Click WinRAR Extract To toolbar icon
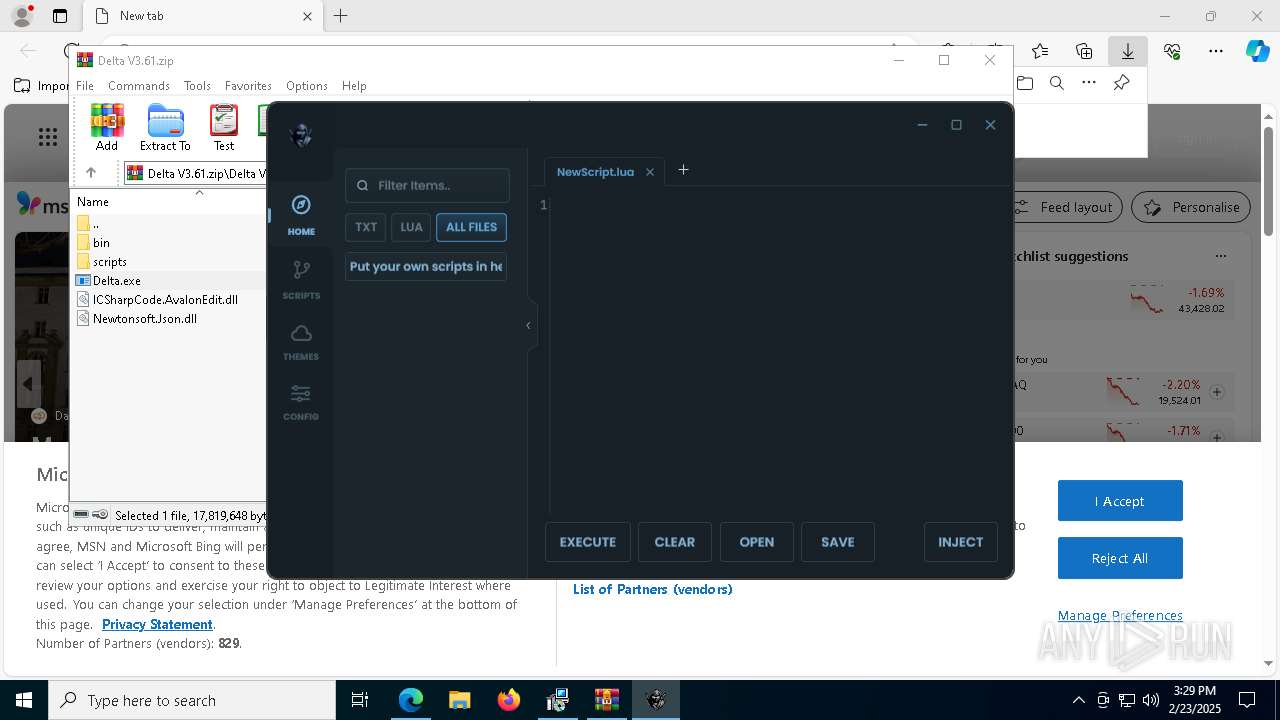Screen dimensions: 1280x720 point(165,127)
